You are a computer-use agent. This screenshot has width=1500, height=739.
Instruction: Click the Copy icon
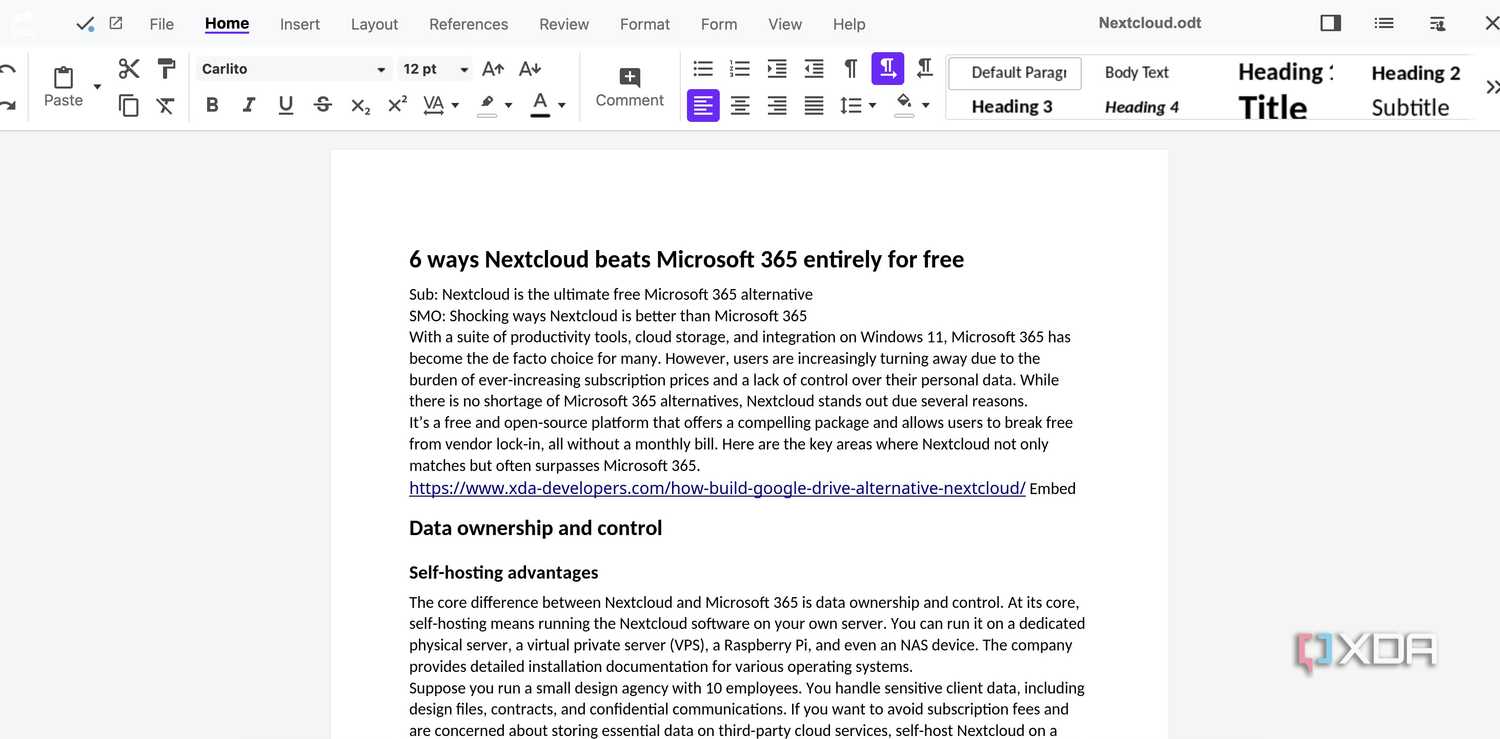pyautogui.click(x=129, y=105)
